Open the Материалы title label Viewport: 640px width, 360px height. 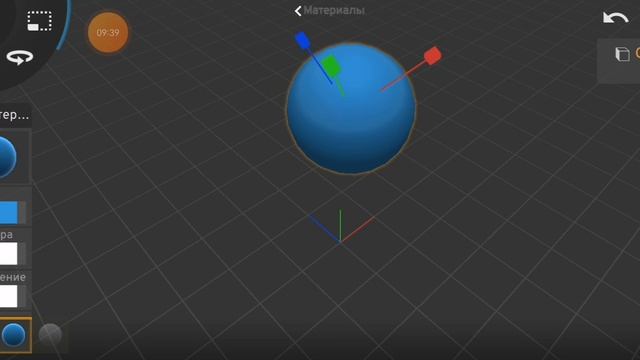pyautogui.click(x=334, y=11)
